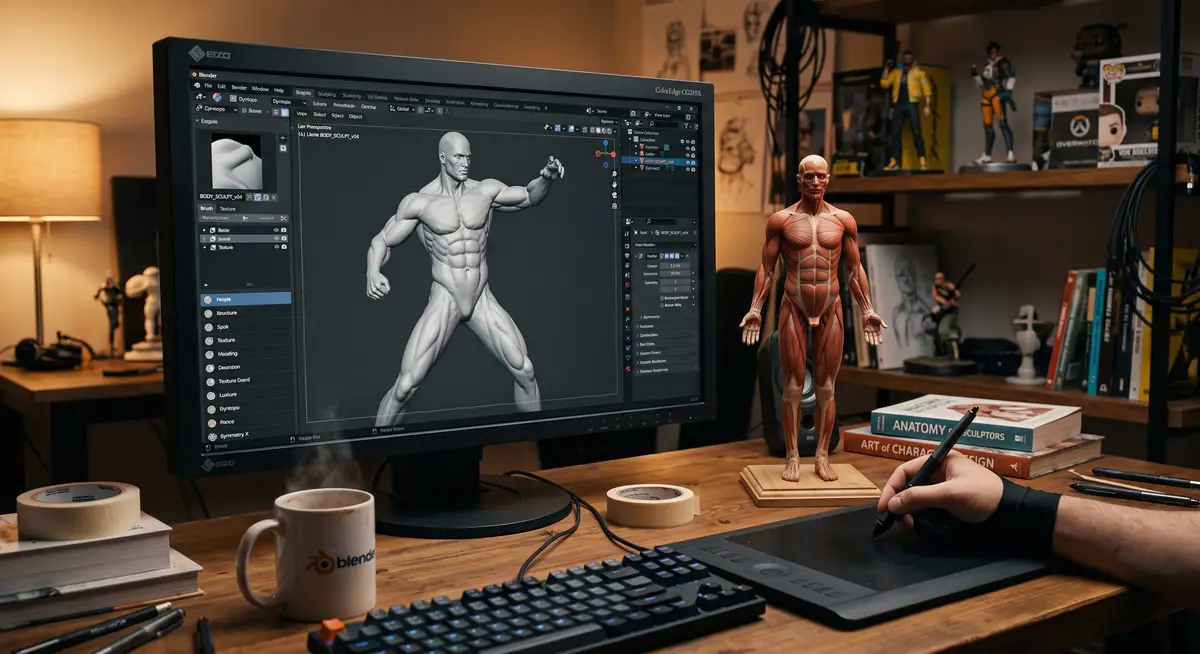Viewport: 1200px width, 654px height.
Task: Toggle visibility eye on highlighted list row
Action: [x=276, y=239]
